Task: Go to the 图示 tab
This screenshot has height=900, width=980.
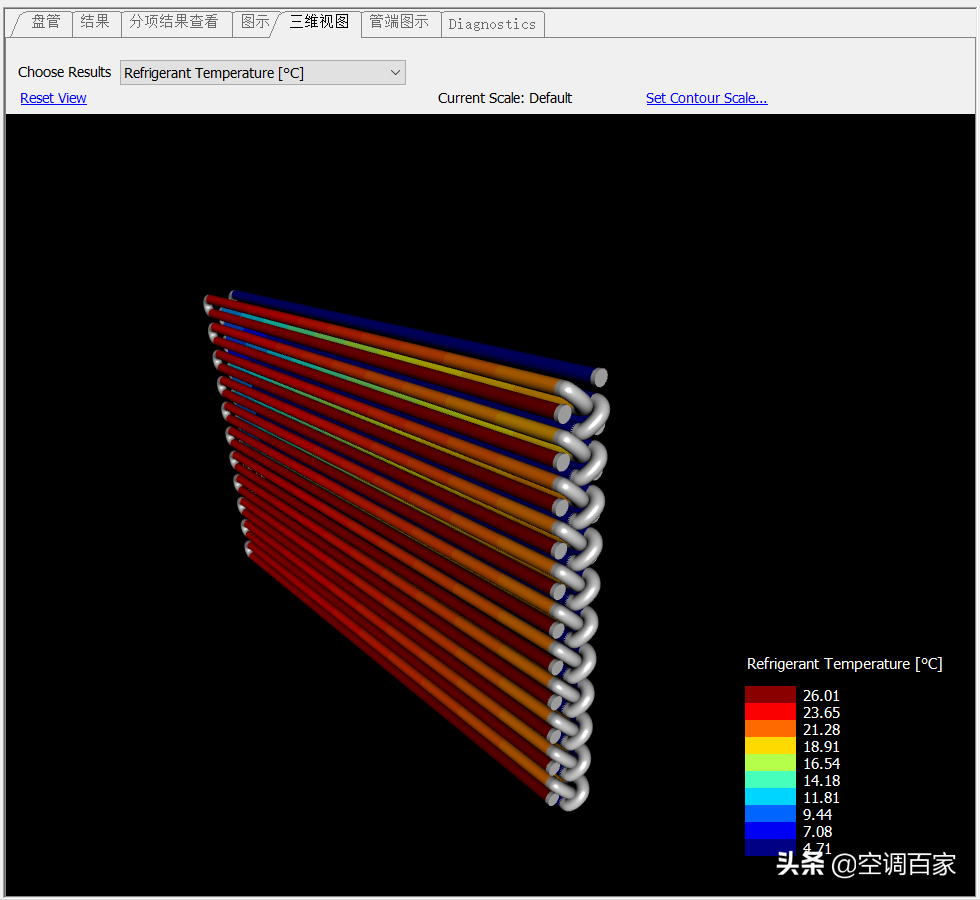Action: 255,22
